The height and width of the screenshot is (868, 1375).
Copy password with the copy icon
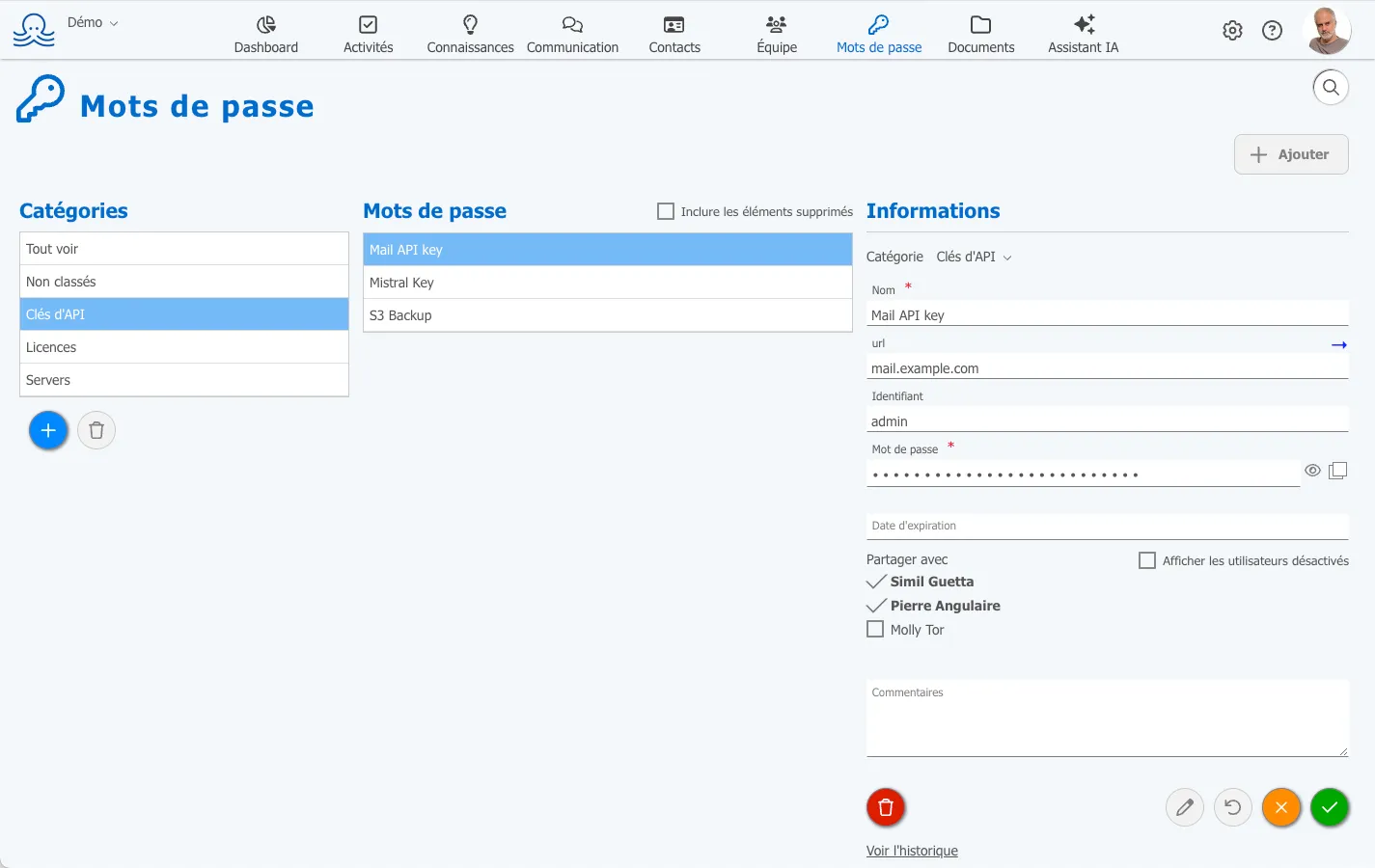tap(1338, 471)
